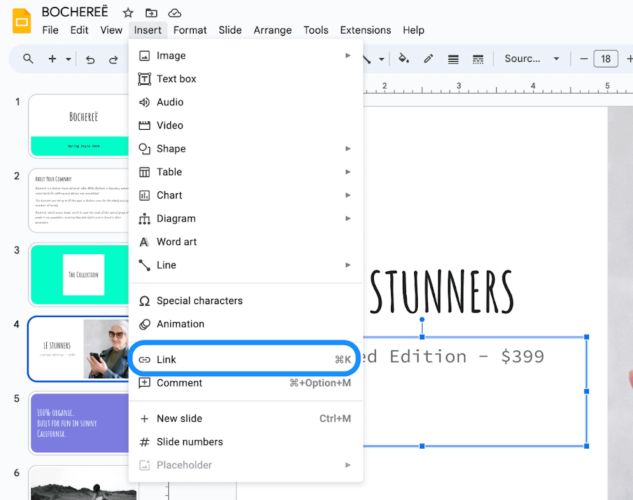
Task: Choose Video from Insert menu
Action: point(245,126)
